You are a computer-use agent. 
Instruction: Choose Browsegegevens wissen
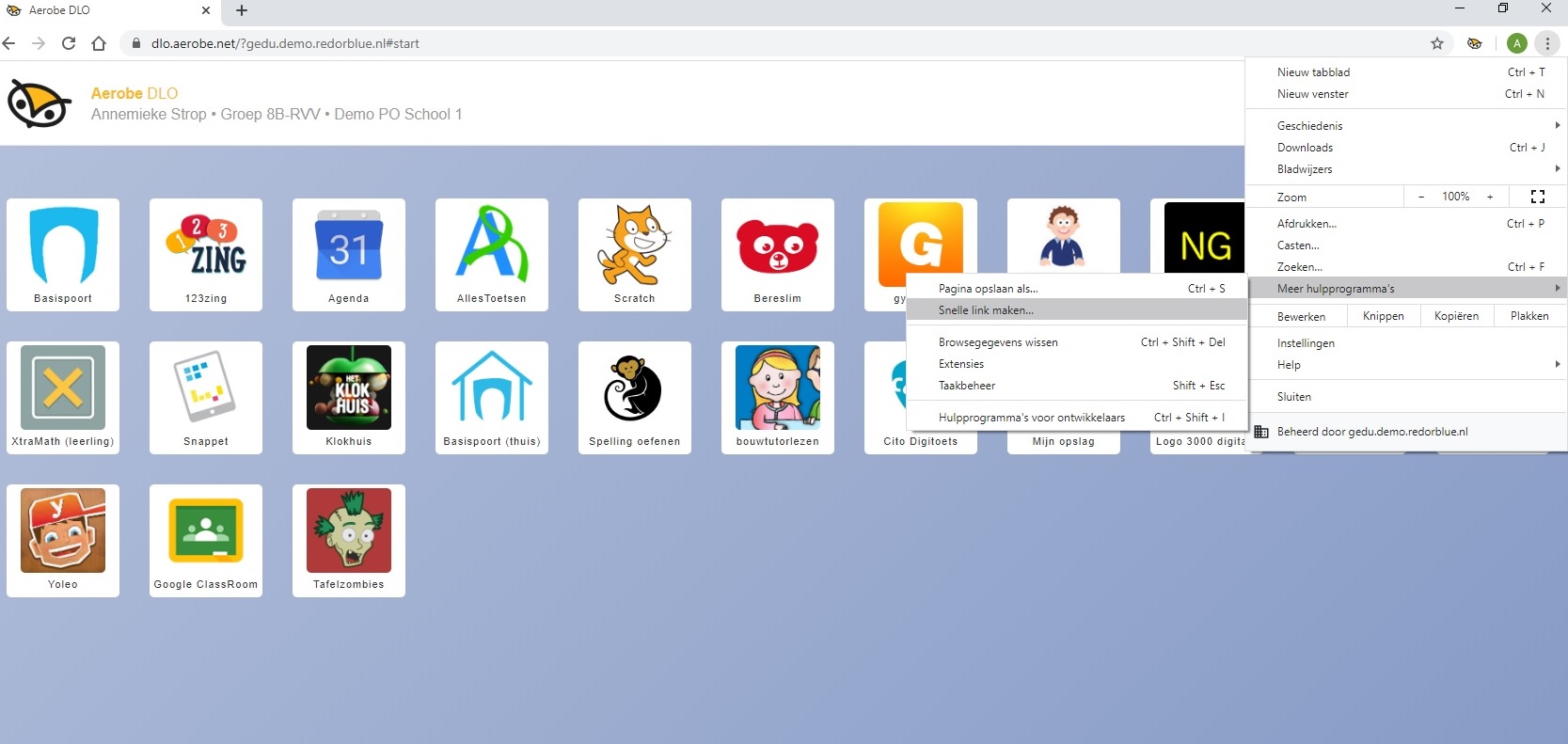1077,342
